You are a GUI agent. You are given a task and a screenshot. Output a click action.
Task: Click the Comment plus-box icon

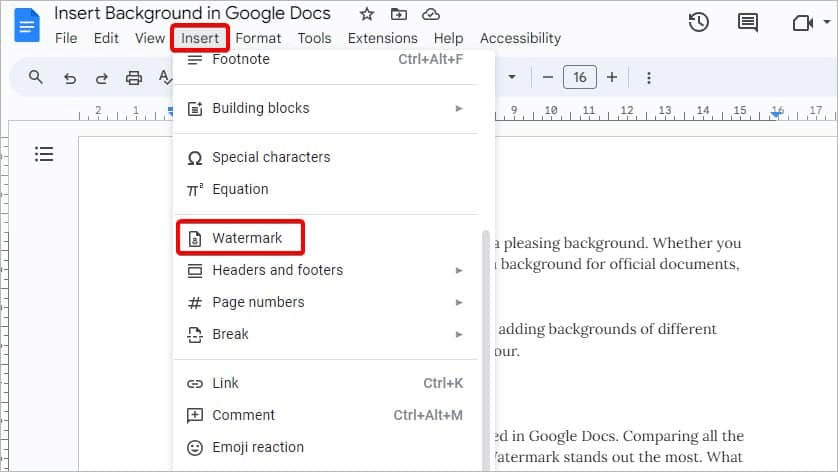pos(195,416)
